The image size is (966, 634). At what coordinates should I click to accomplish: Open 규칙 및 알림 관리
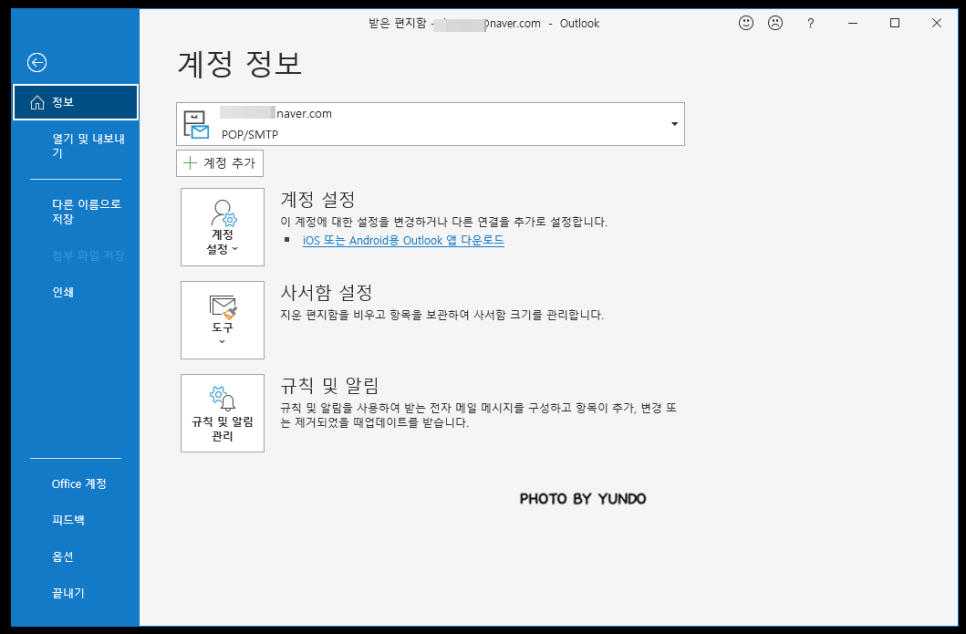pos(222,413)
